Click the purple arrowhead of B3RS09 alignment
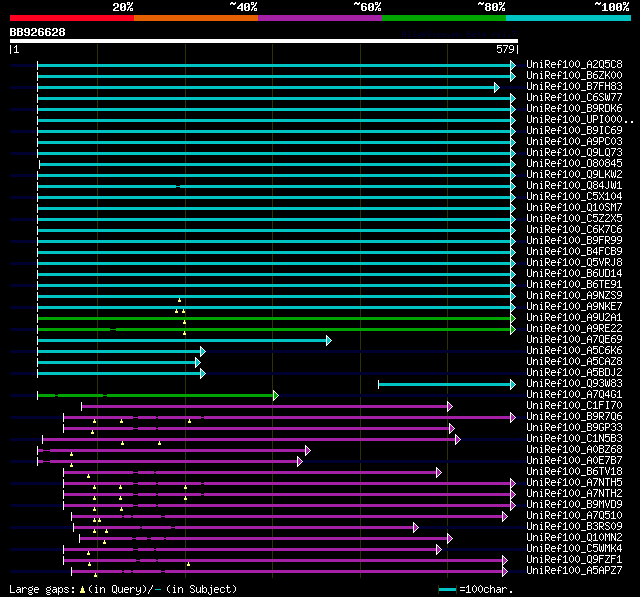 click(x=416, y=528)
